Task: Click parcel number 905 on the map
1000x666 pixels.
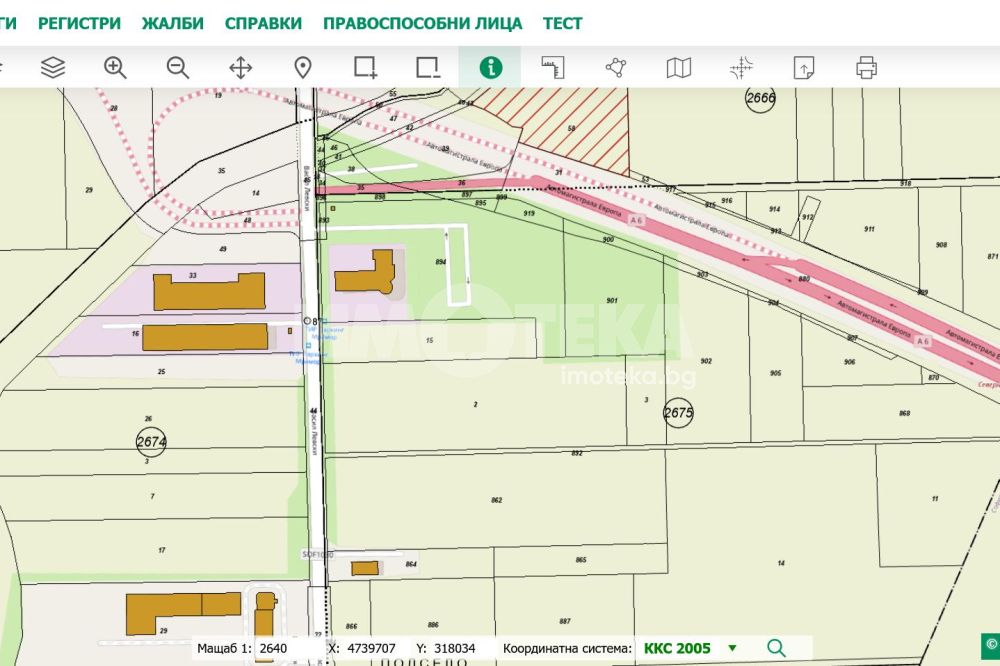Action: pos(775,373)
